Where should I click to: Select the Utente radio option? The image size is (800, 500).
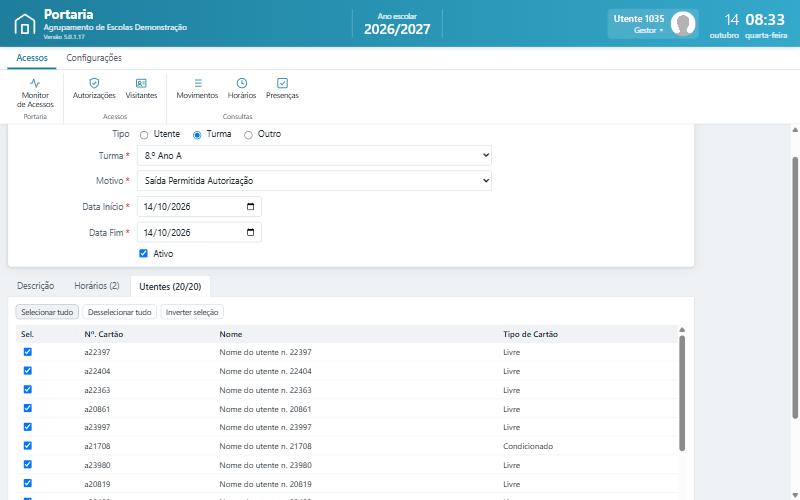point(144,135)
